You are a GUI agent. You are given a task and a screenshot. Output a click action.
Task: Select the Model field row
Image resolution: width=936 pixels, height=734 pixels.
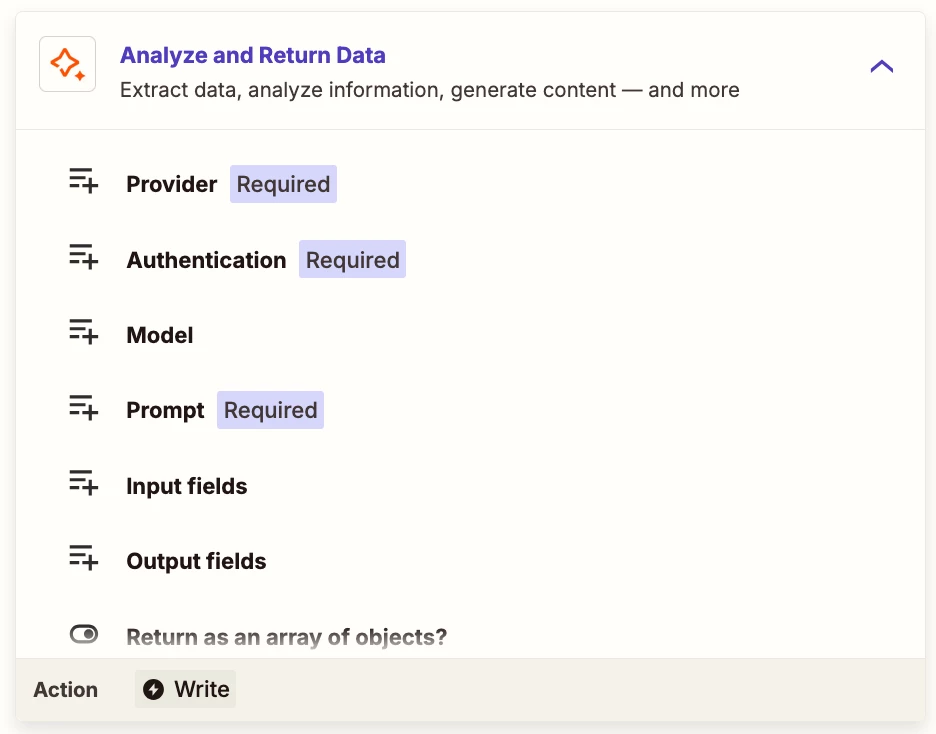point(160,335)
